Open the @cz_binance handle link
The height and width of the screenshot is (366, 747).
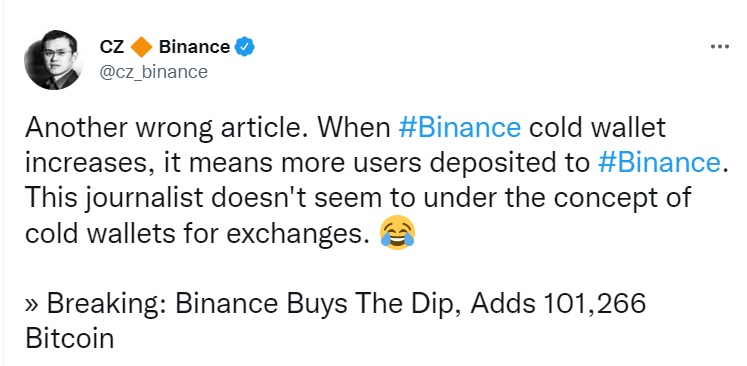click(x=153, y=72)
